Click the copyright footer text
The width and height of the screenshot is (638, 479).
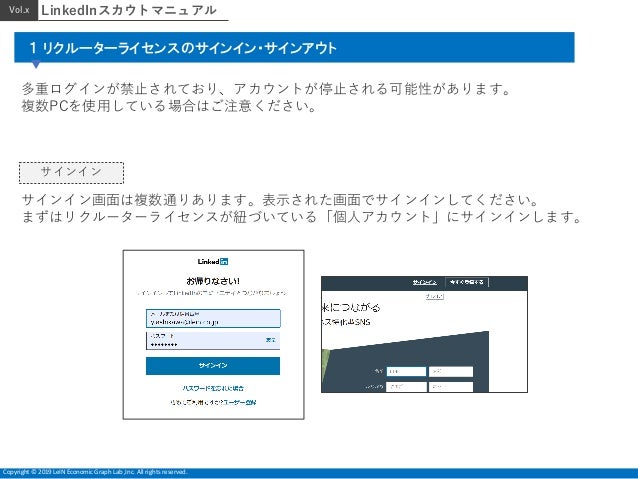point(94,472)
